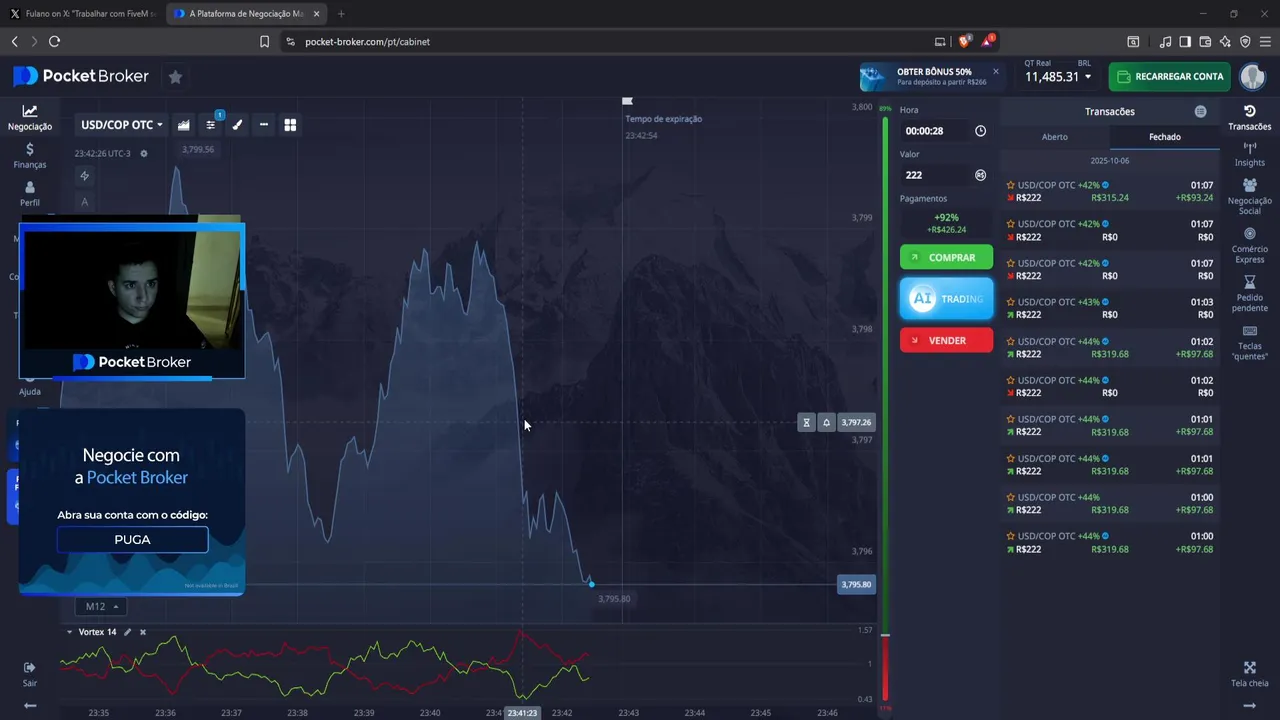1280x720 pixels.
Task: Click the AI TRADING button
Action: click(946, 299)
